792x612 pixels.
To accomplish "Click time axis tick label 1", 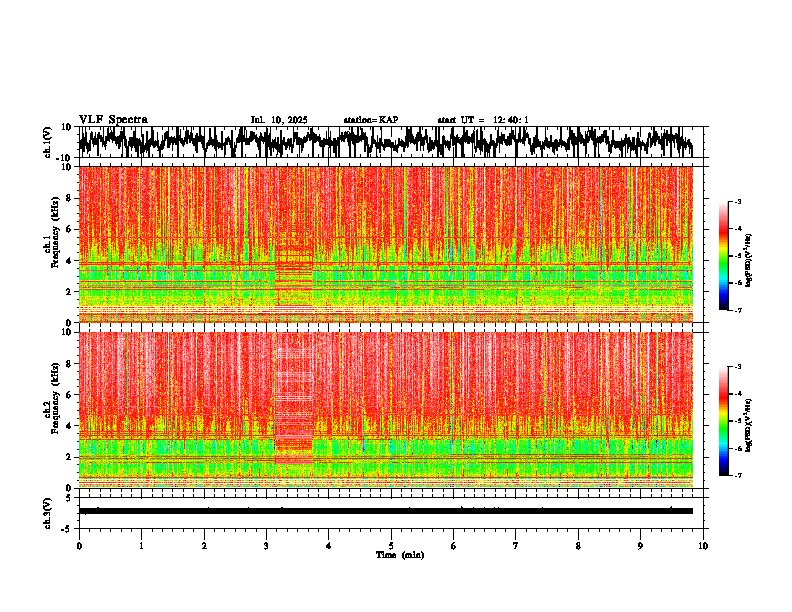I will (141, 546).
